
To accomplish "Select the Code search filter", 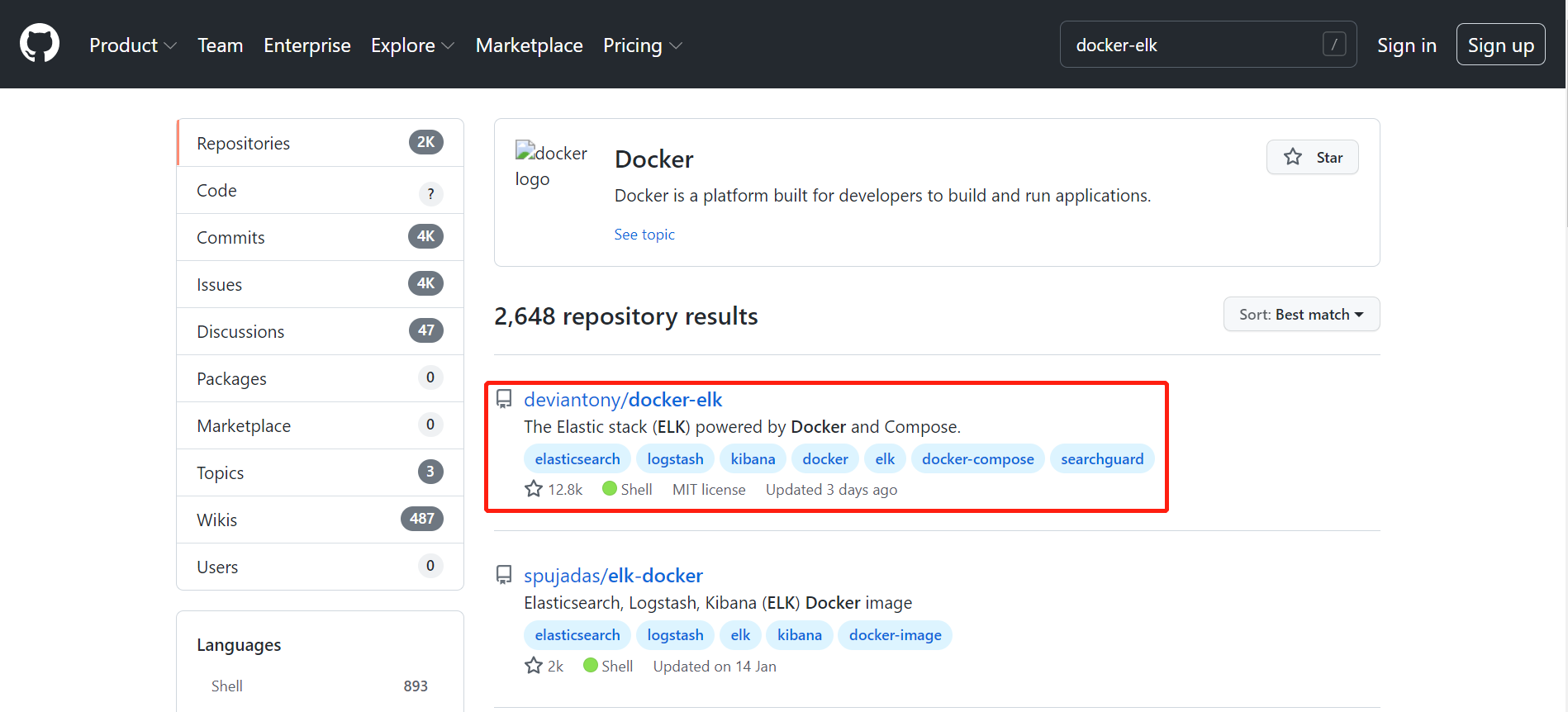I will [x=321, y=190].
